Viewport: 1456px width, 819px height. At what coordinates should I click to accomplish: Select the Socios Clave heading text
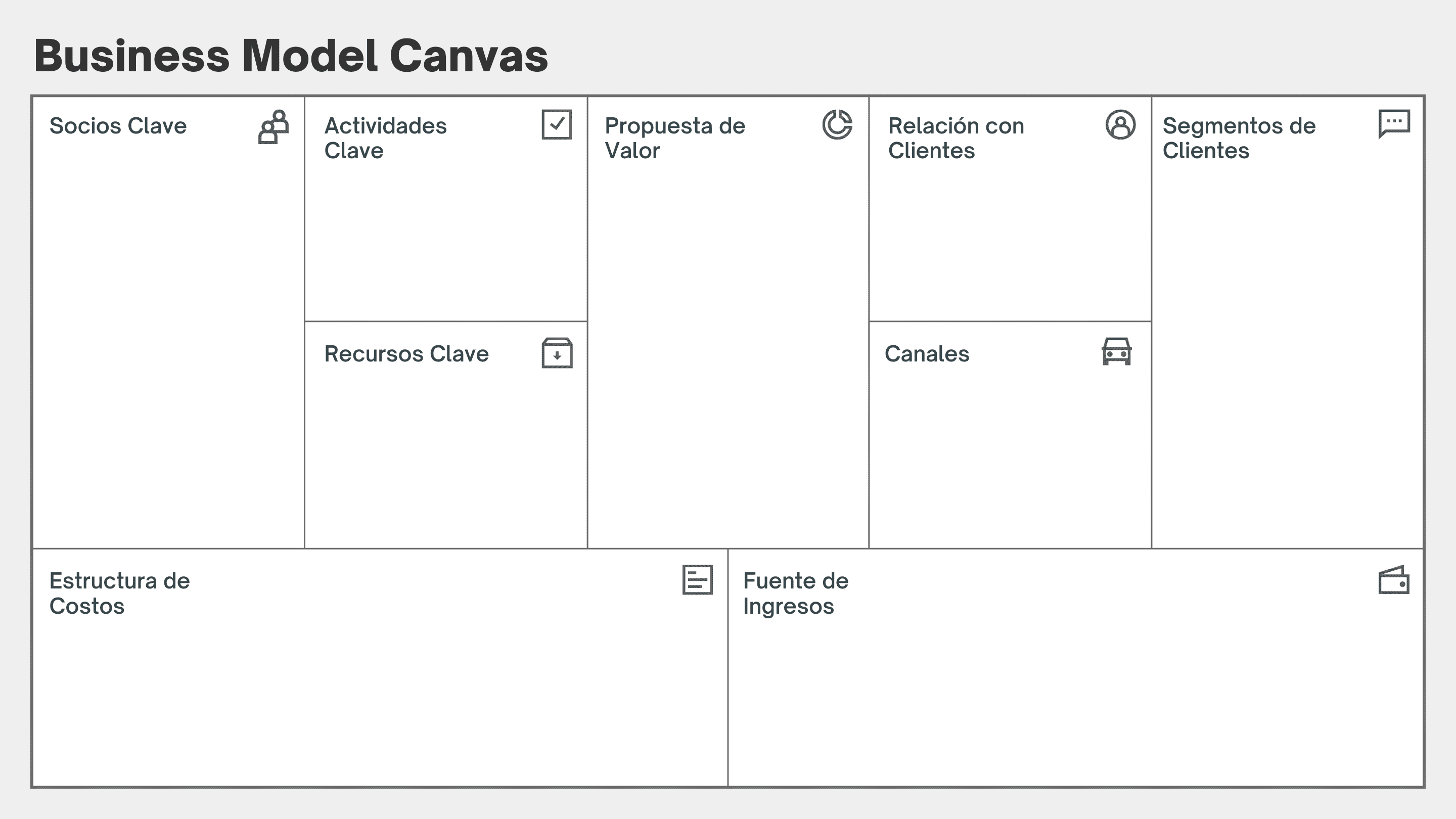click(x=118, y=125)
